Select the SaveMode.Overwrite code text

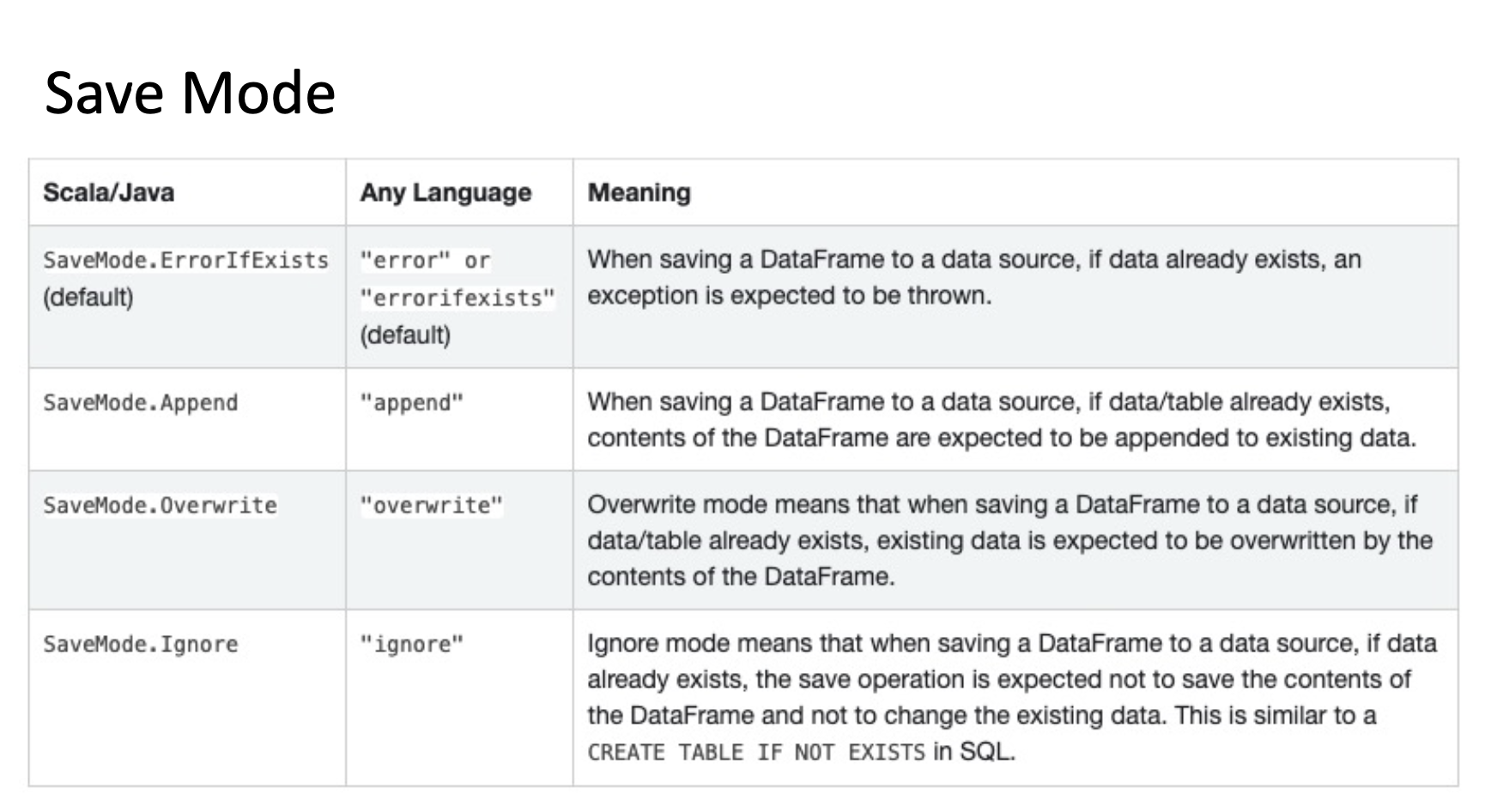(161, 505)
